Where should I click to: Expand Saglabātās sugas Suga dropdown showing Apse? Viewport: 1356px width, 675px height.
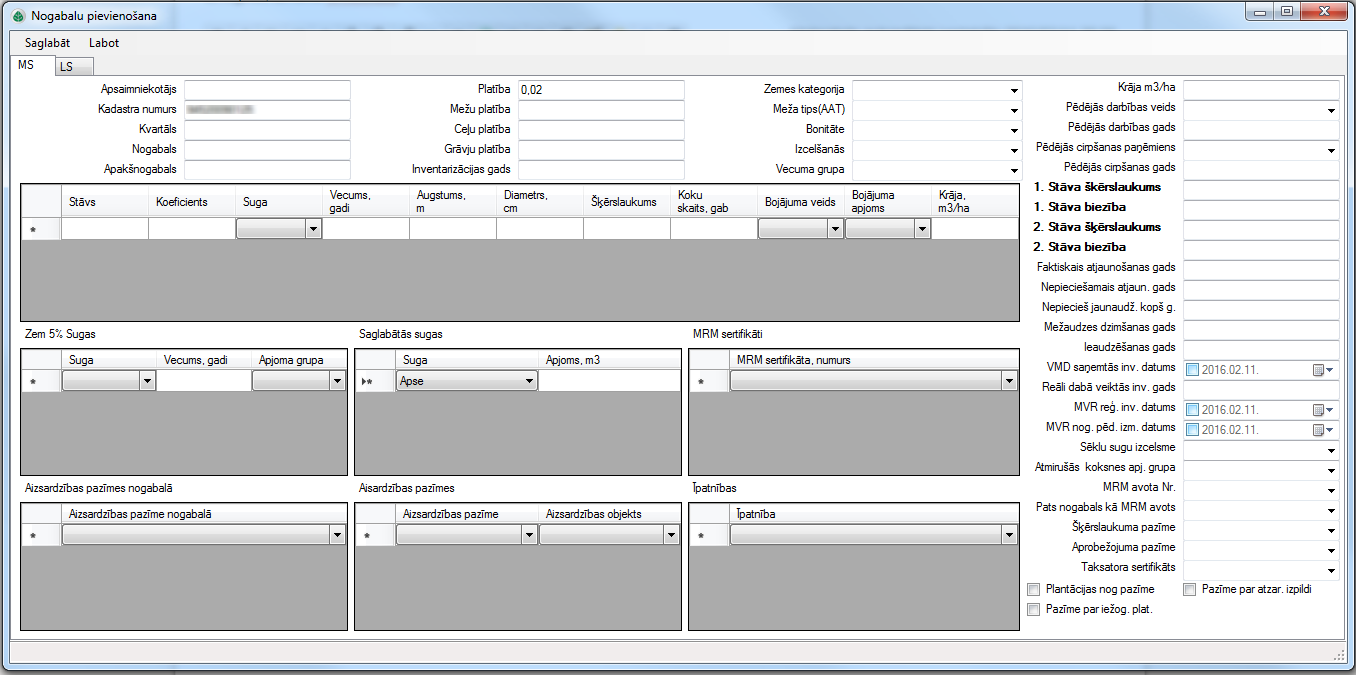coord(529,381)
